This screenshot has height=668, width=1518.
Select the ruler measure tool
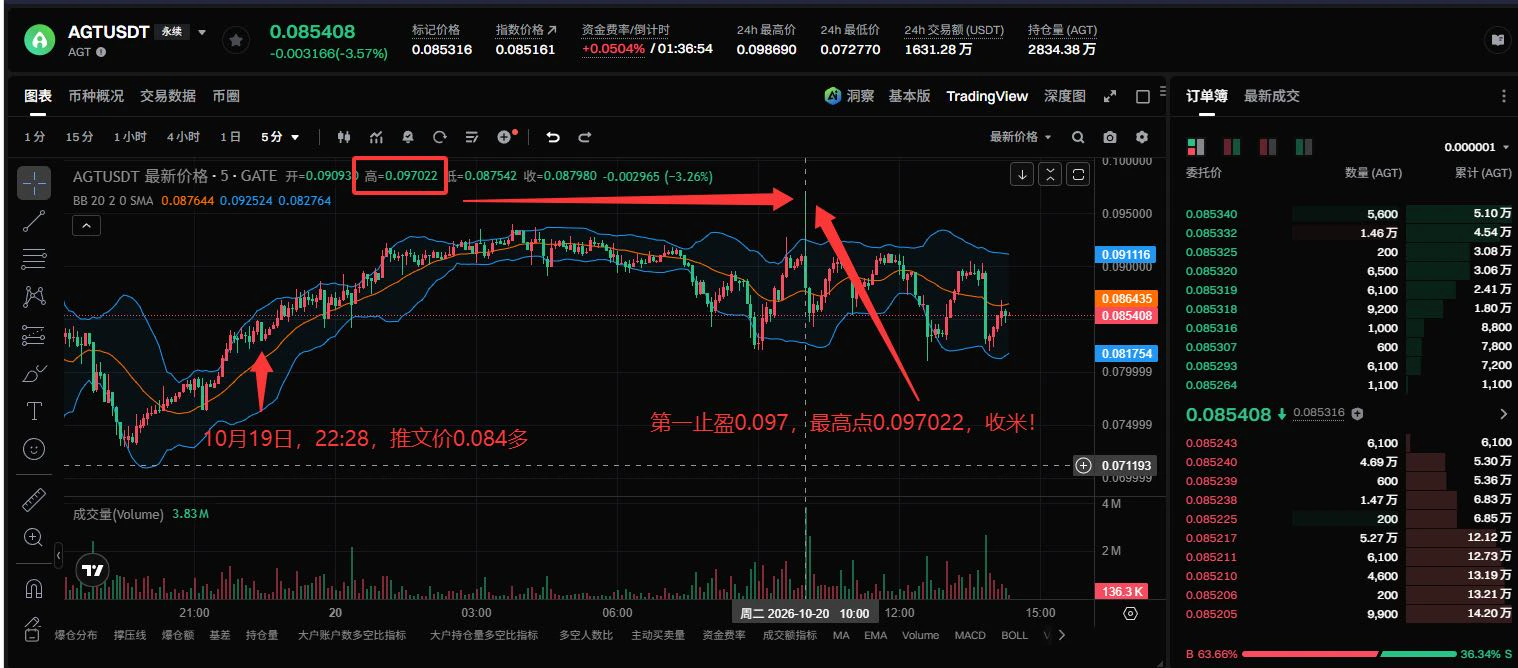34,500
